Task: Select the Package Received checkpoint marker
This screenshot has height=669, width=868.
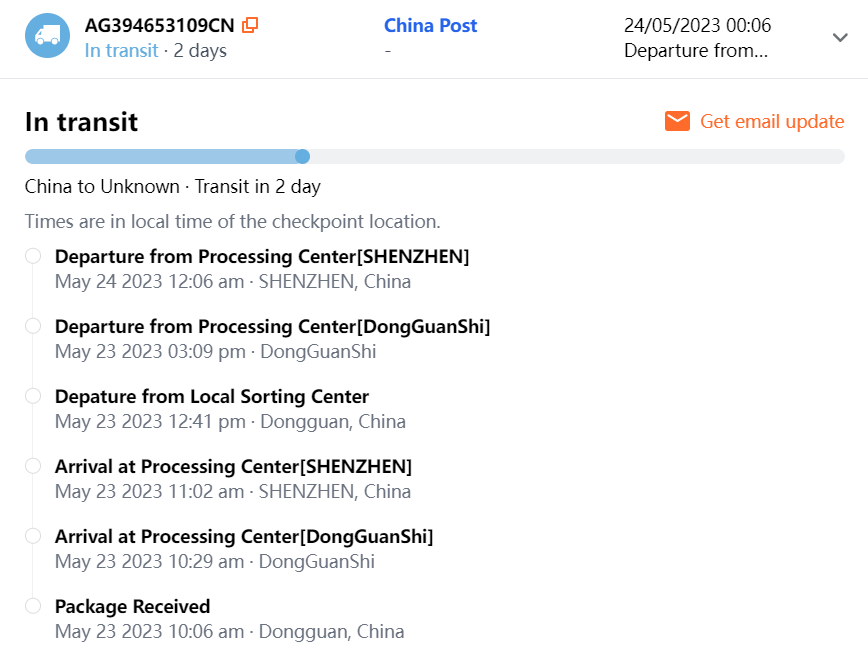Action: click(33, 606)
